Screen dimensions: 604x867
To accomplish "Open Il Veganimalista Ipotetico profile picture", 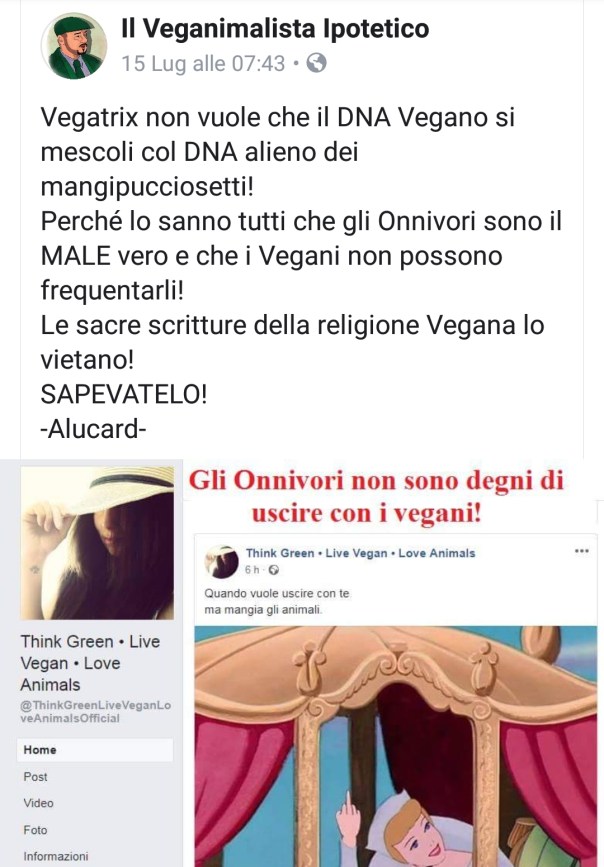I will coord(74,46).
